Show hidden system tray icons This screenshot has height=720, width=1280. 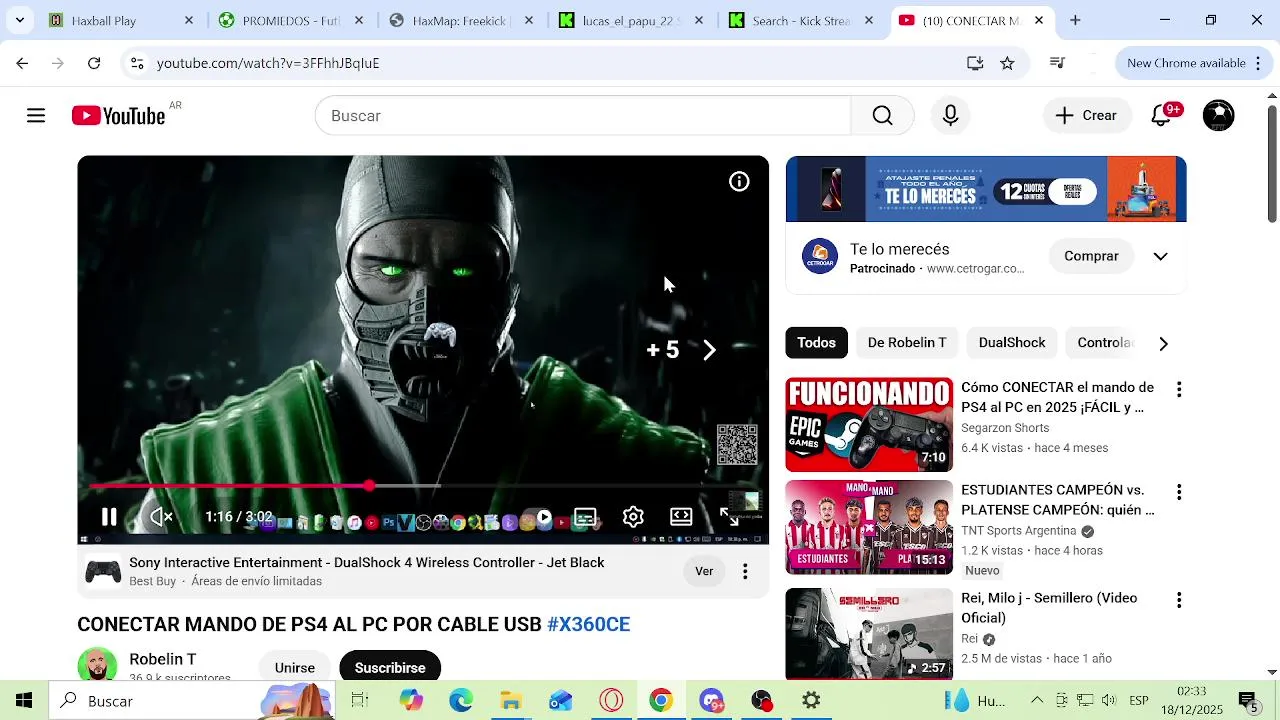click(x=1037, y=701)
